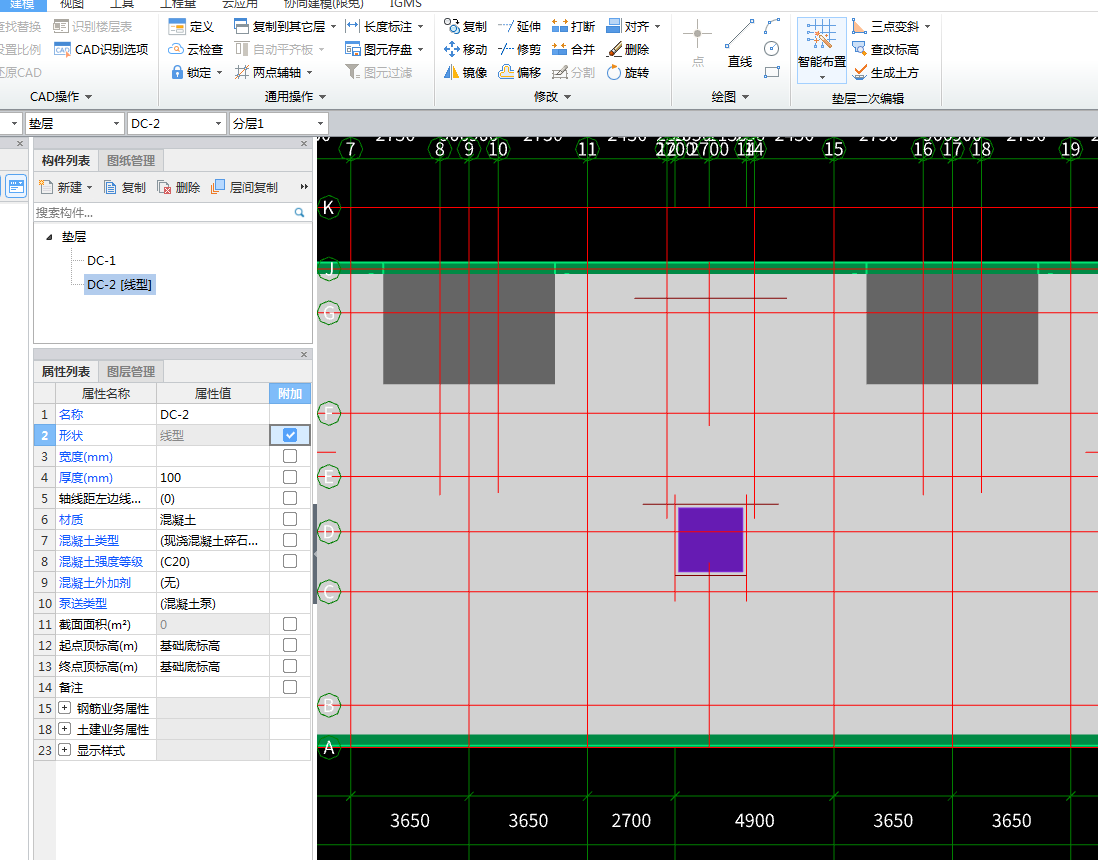Uncheck the 形状 row attach checkbox
The image size is (1098, 860).
pyautogui.click(x=290, y=435)
